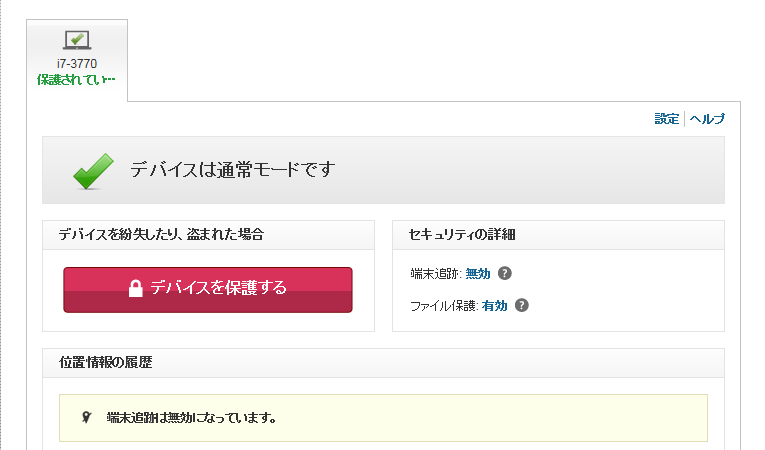
Task: Click the padlock icon in the protect button
Action: point(135,289)
